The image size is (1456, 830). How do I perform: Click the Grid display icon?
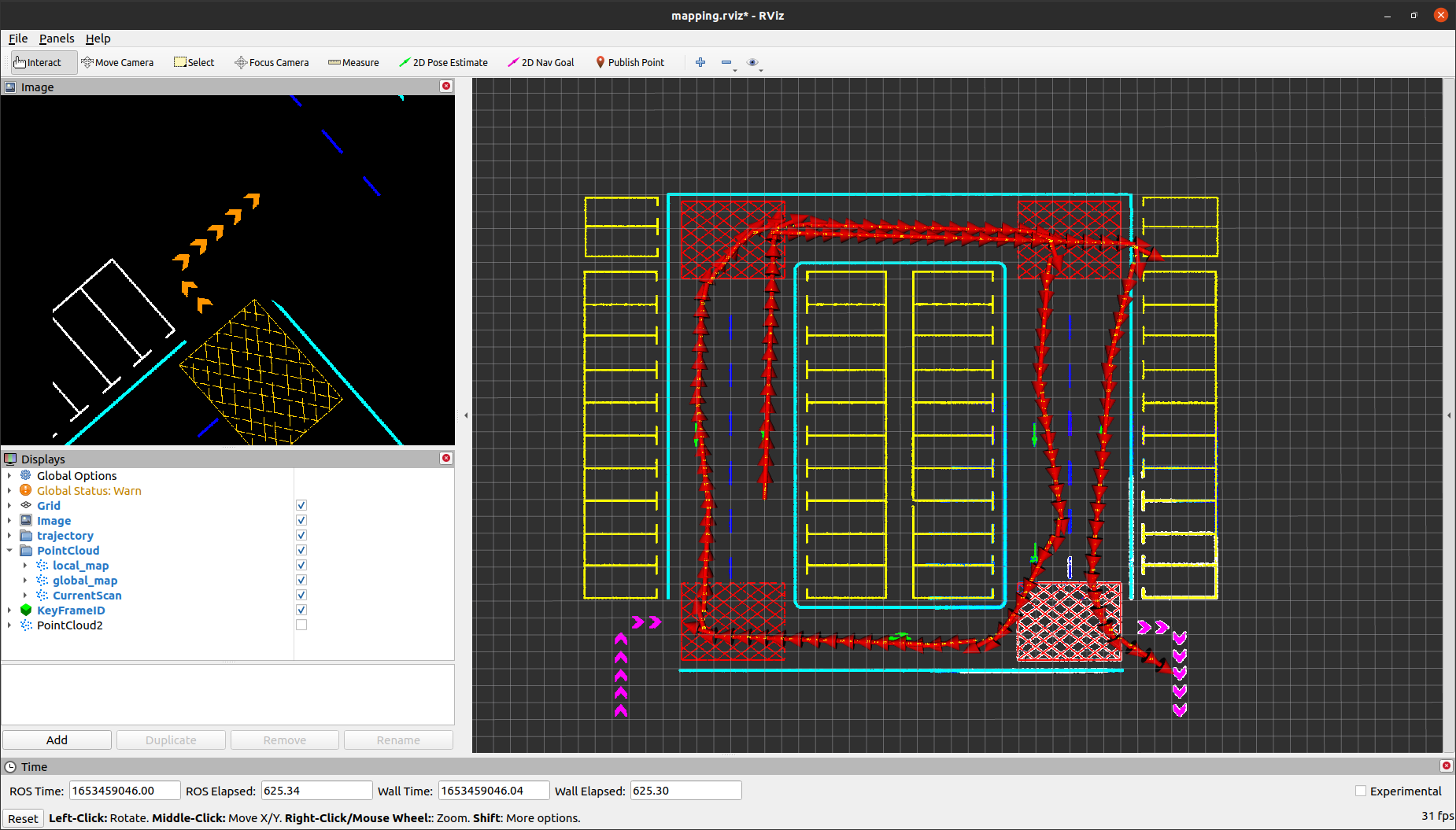click(26, 505)
